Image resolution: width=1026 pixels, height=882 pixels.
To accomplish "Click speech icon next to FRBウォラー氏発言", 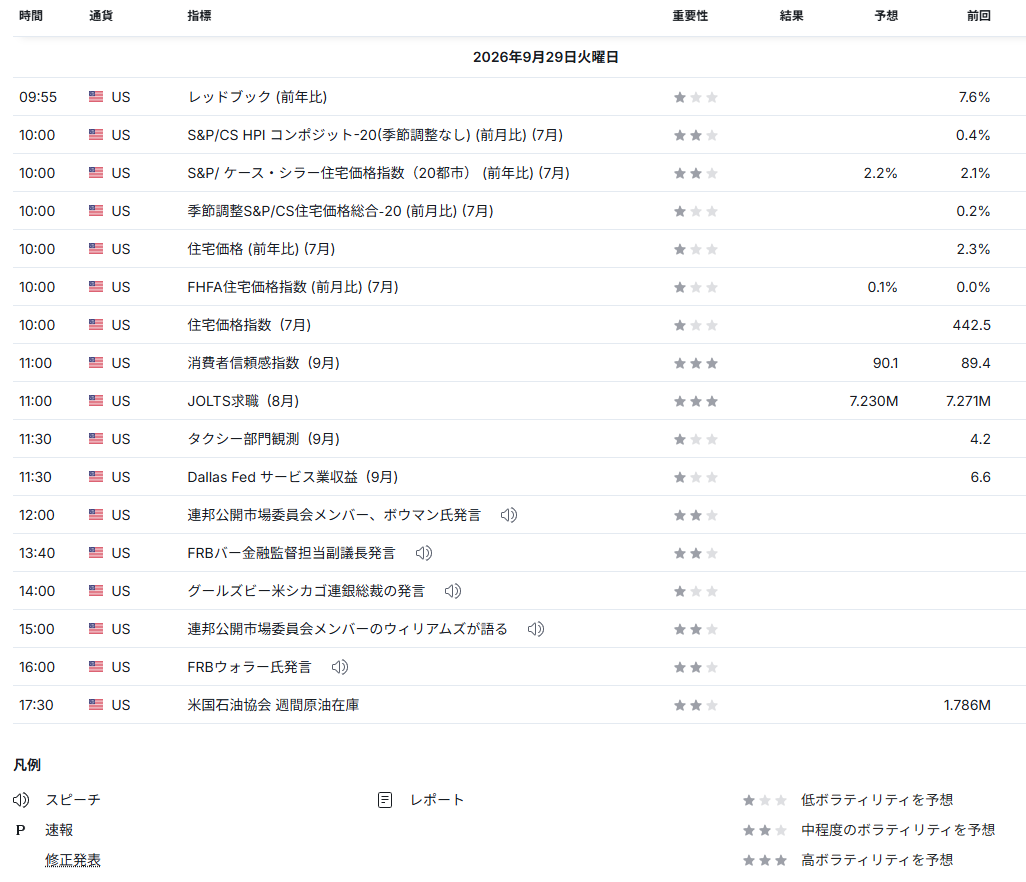I will [x=340, y=667].
